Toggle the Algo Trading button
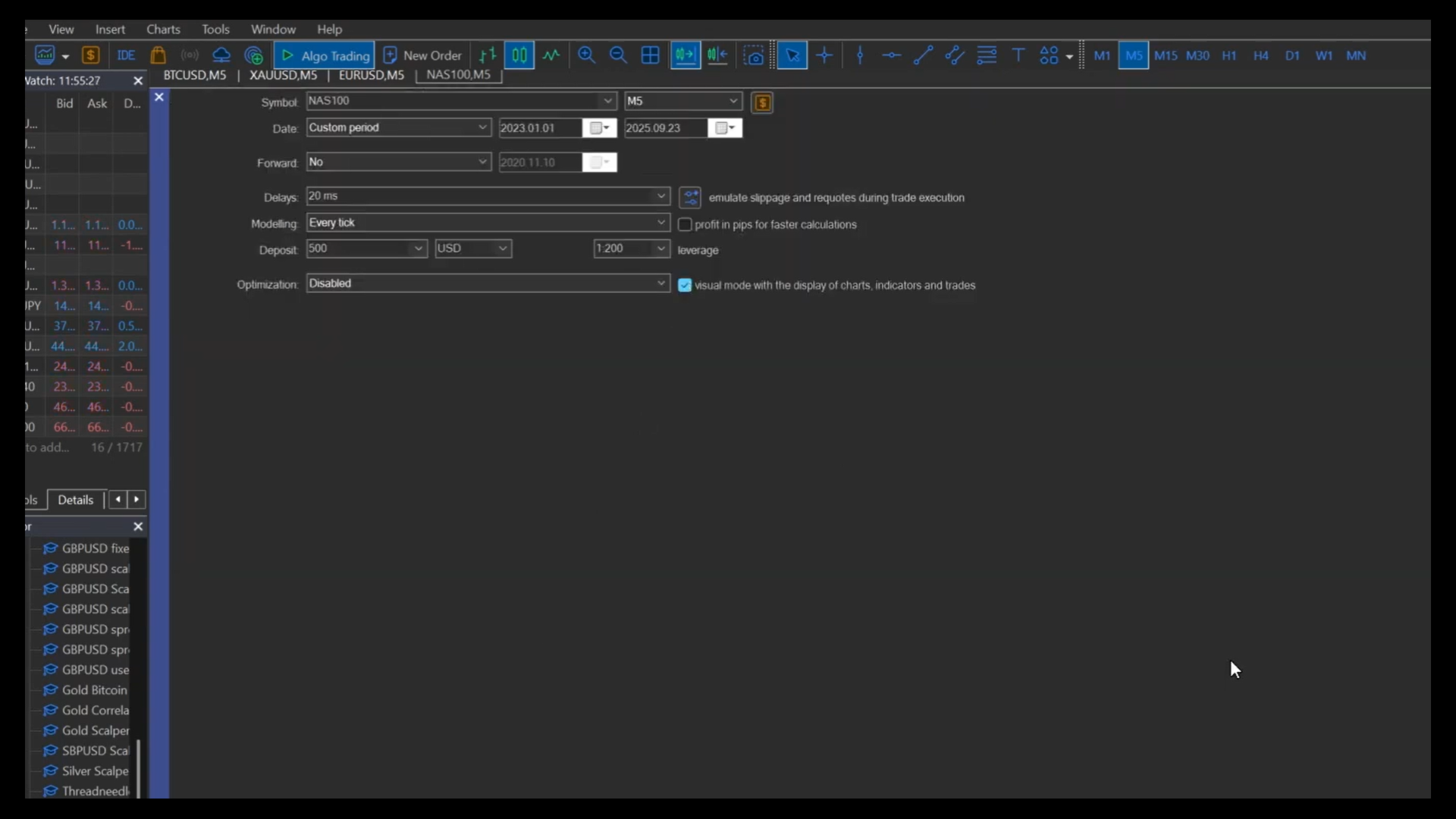 point(325,55)
